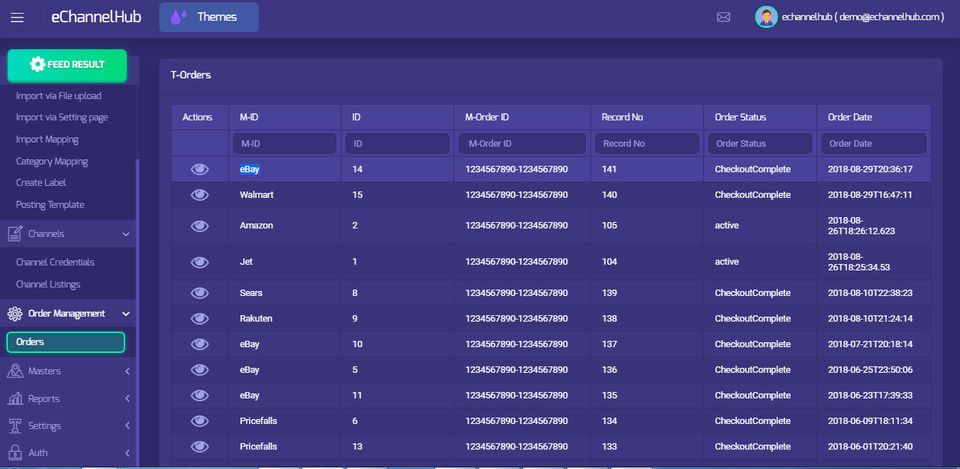
Task: View the Sears order row
Action: (x=200, y=293)
